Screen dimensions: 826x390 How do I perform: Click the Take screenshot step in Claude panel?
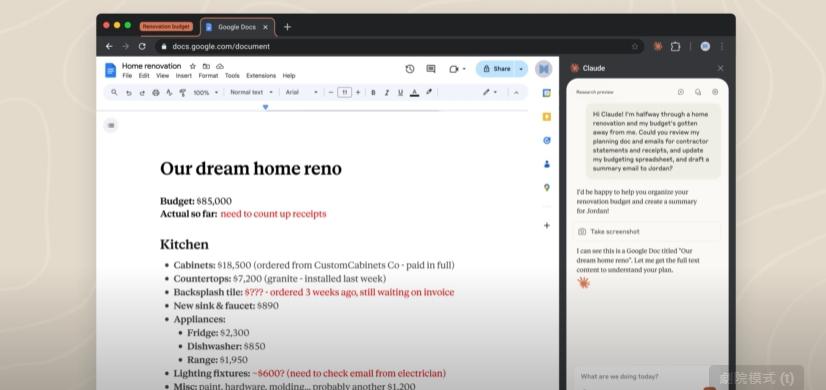(647, 231)
